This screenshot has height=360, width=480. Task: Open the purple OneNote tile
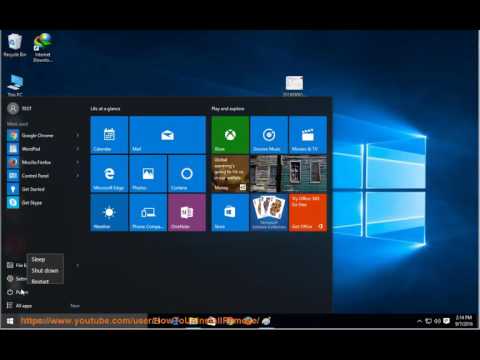pyautogui.click(x=187, y=213)
